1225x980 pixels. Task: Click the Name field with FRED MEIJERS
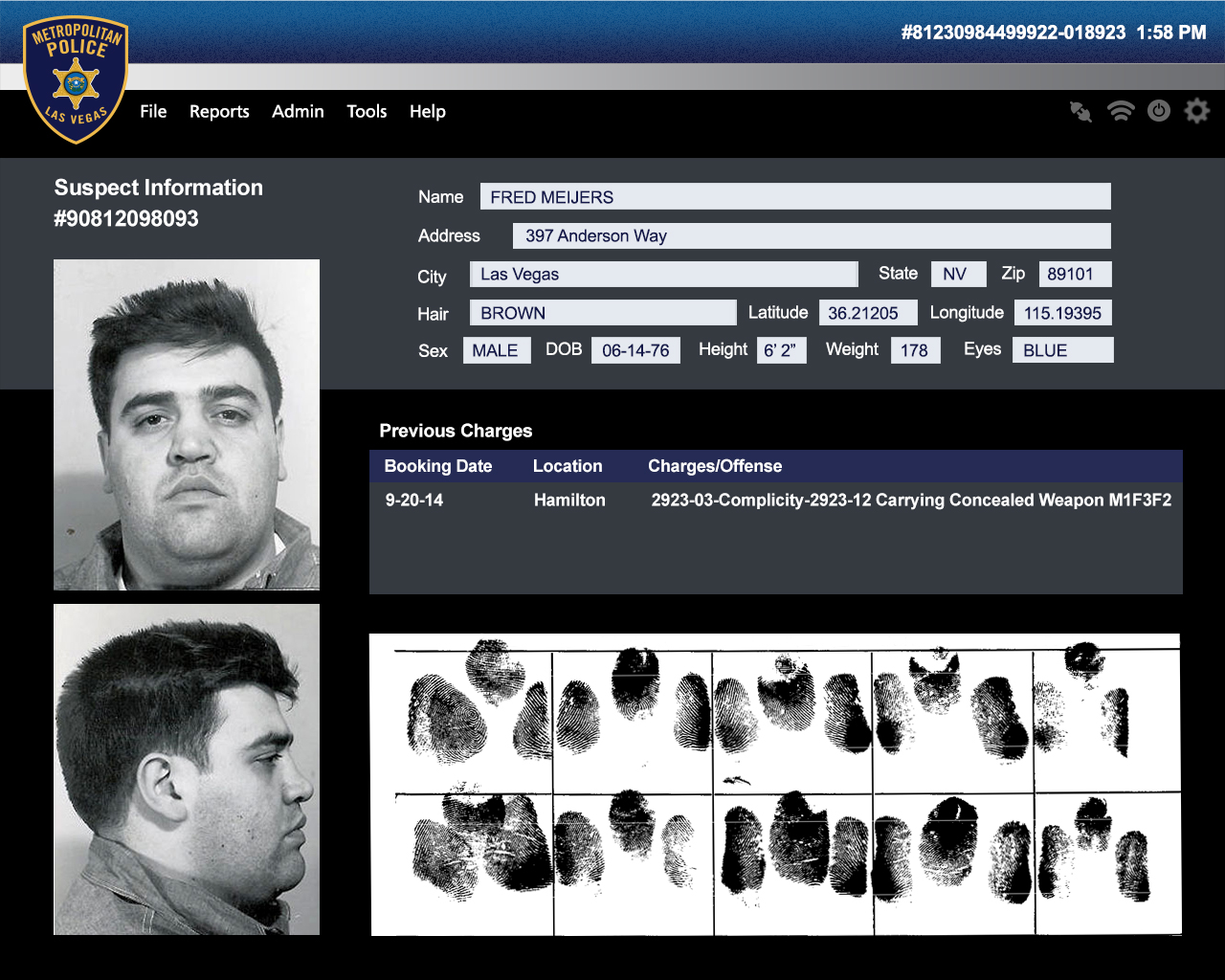(x=794, y=197)
